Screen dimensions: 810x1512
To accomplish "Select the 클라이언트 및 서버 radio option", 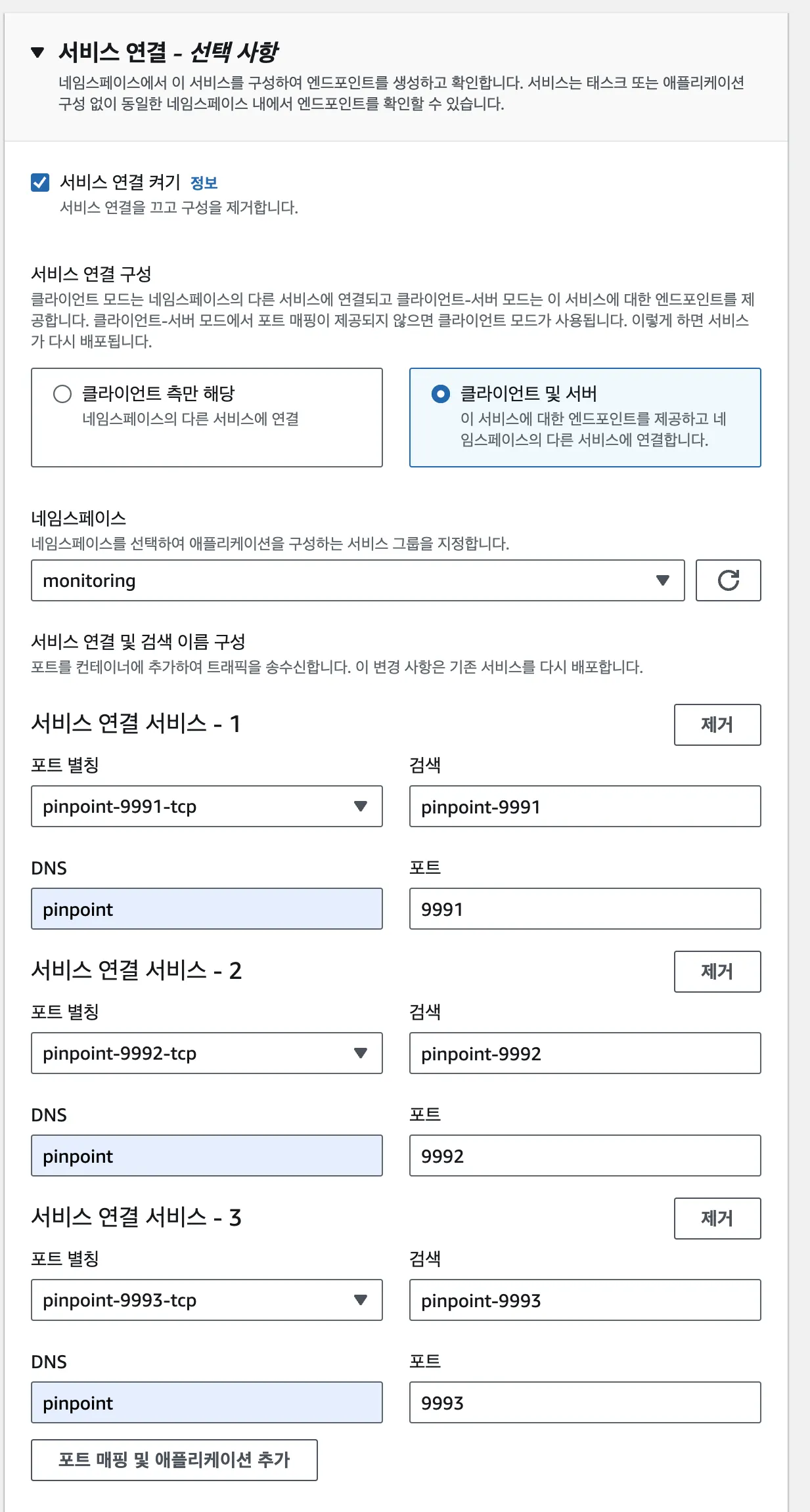I will [x=440, y=394].
